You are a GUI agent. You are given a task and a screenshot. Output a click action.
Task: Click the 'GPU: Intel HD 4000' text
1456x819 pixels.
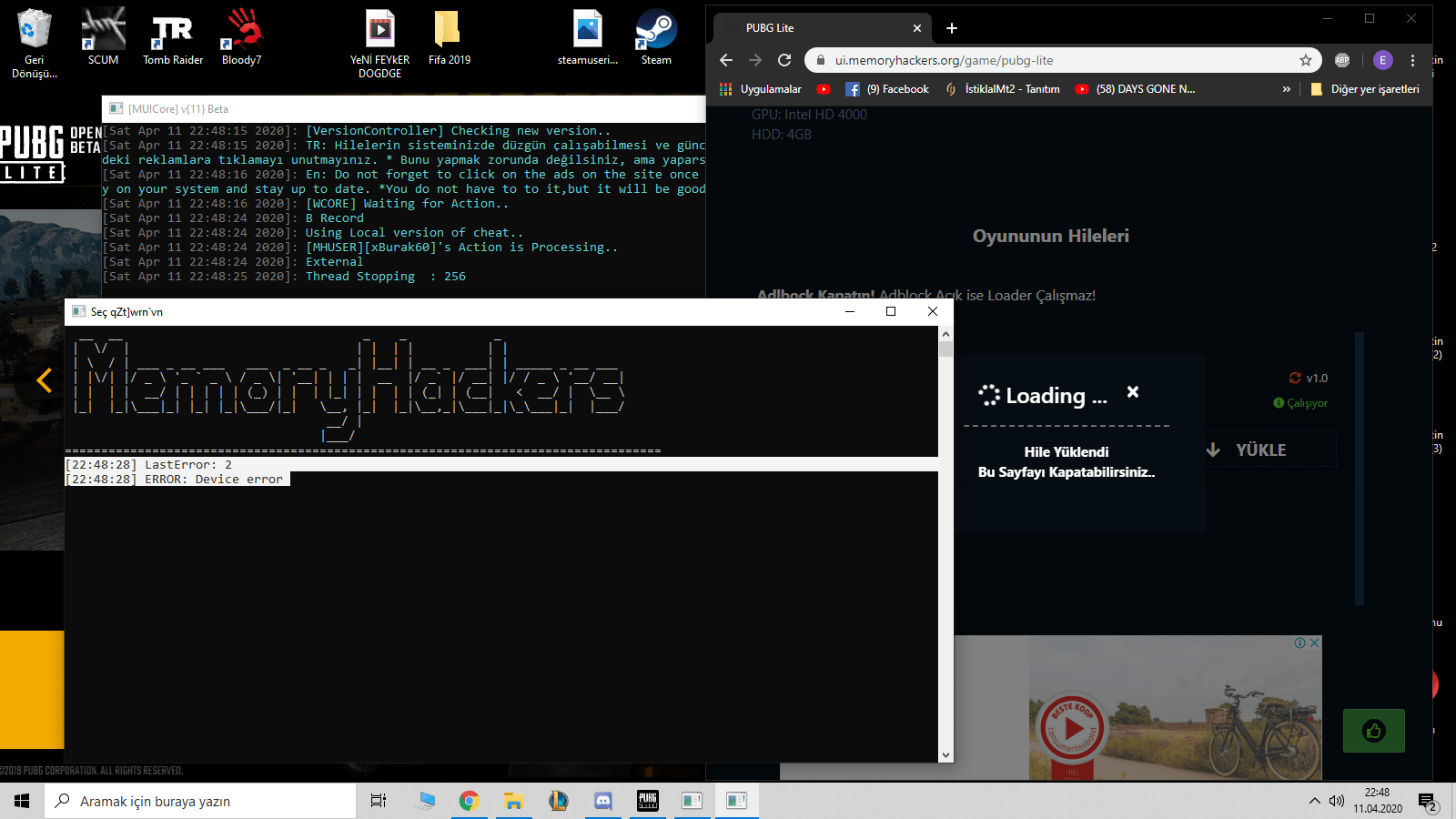coord(809,115)
